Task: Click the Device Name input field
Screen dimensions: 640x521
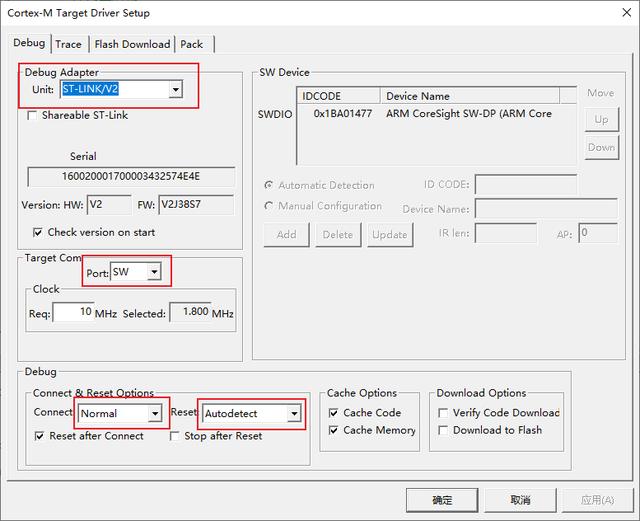Action: [x=546, y=209]
